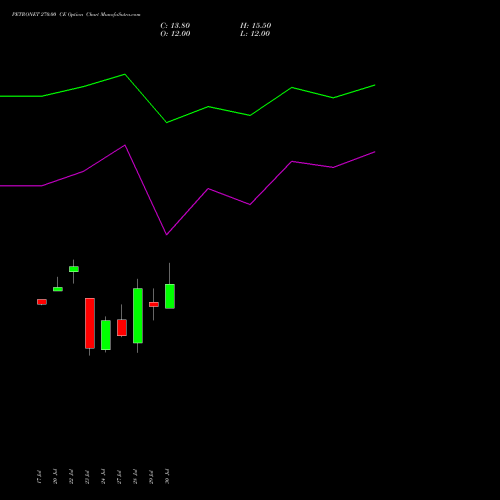Viewport: 500px width, 500px height.
Task: Click the tall red candle above 23 Jul
Action: pyautogui.click(x=90, y=323)
